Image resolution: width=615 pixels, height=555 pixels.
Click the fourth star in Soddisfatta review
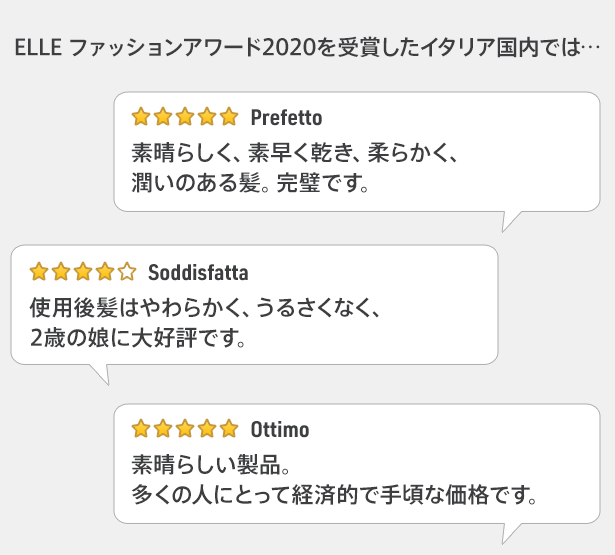click(105, 272)
